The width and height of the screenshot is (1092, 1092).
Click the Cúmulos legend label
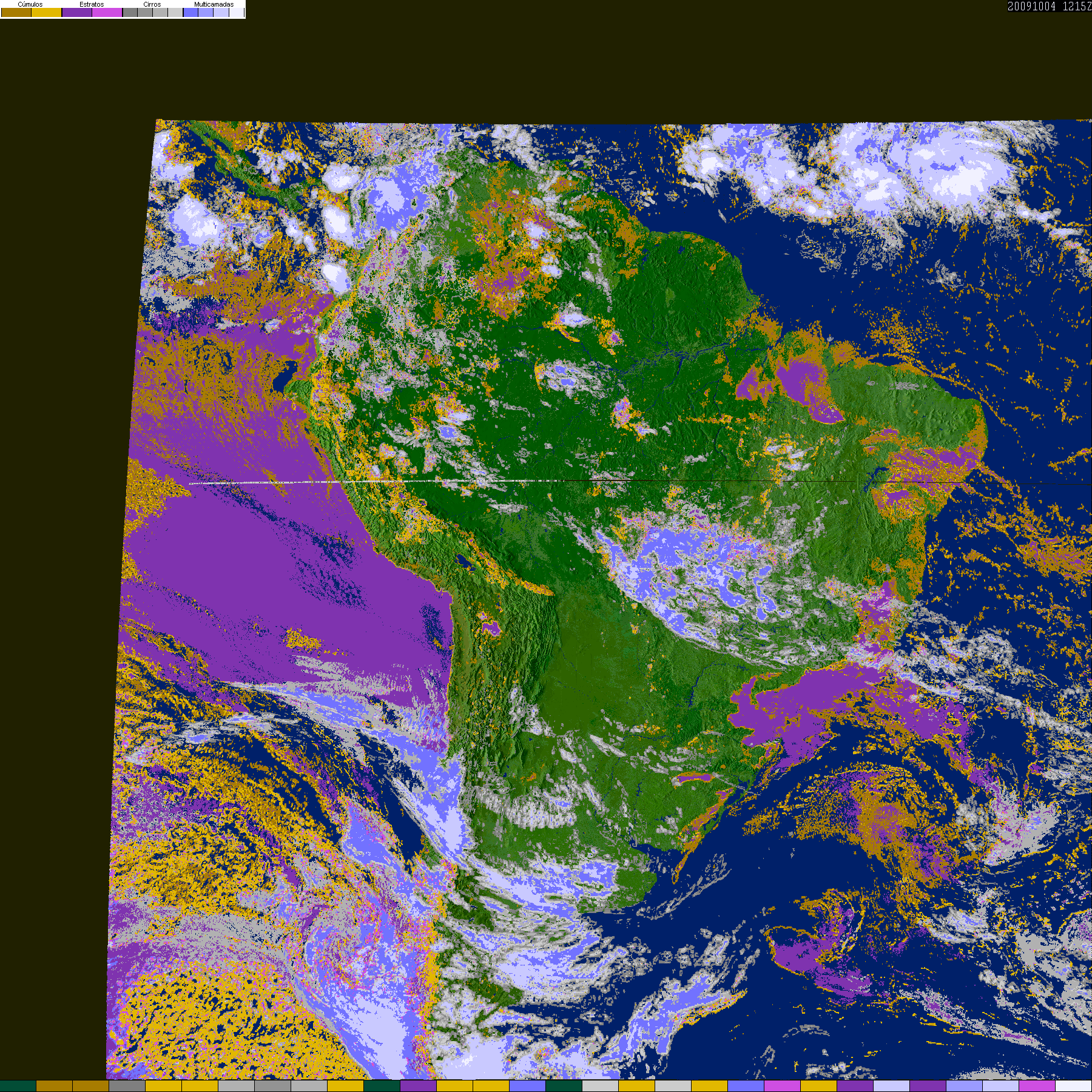pos(30,4)
